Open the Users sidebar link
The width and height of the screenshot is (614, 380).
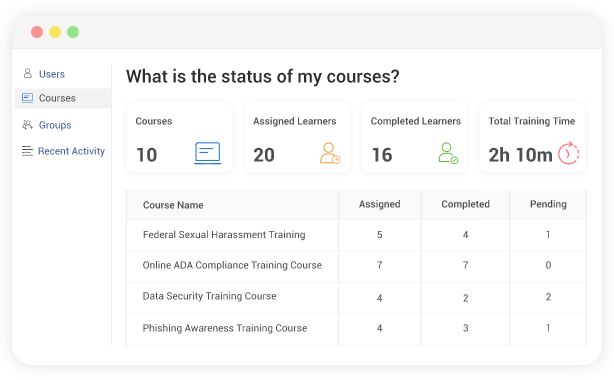pos(52,74)
